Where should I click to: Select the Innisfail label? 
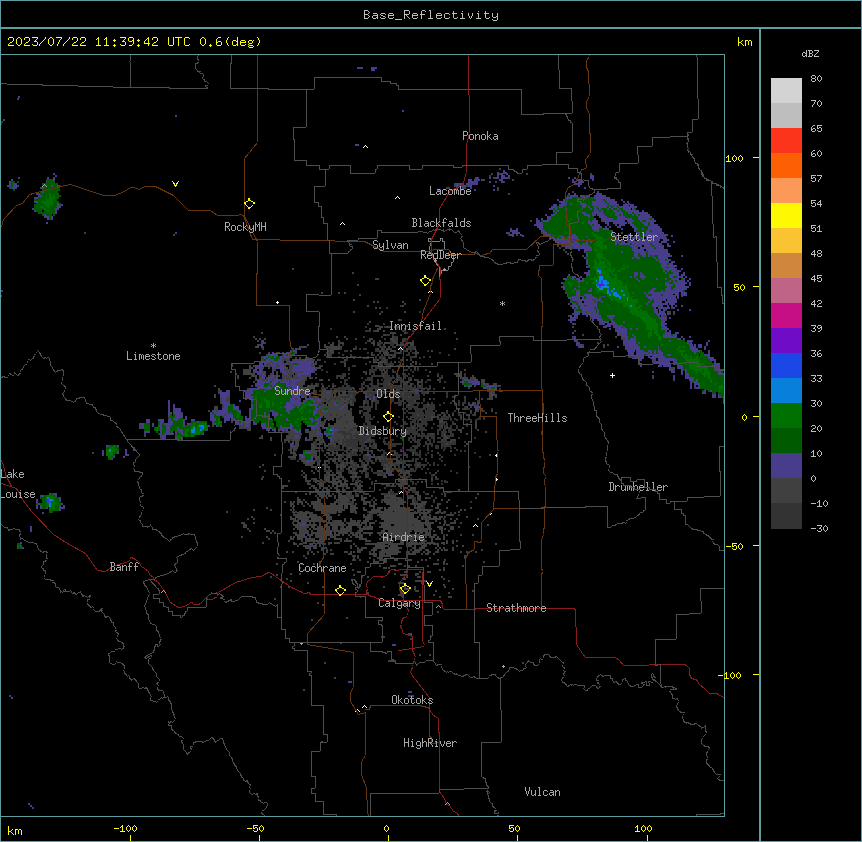tap(415, 326)
